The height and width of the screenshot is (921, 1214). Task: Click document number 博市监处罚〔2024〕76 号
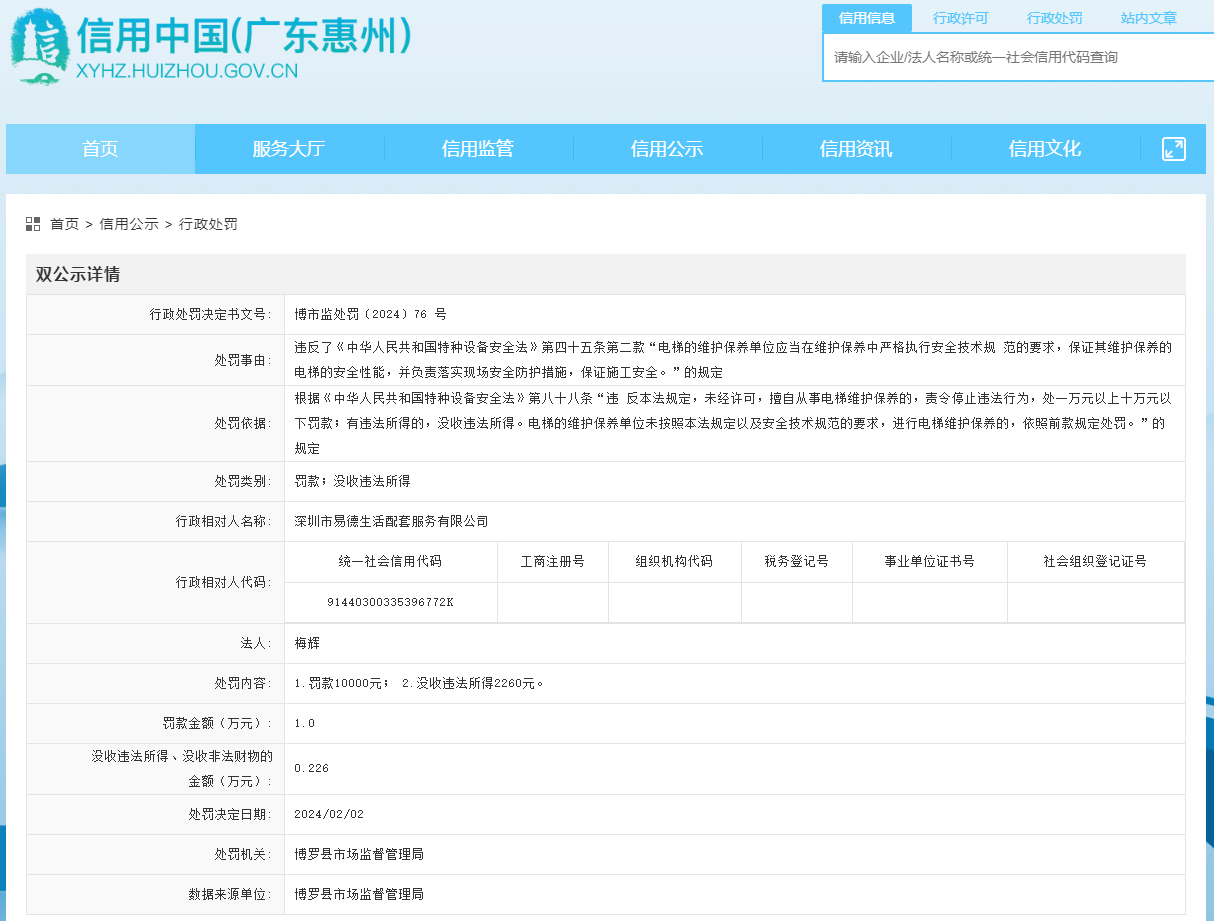pos(370,314)
